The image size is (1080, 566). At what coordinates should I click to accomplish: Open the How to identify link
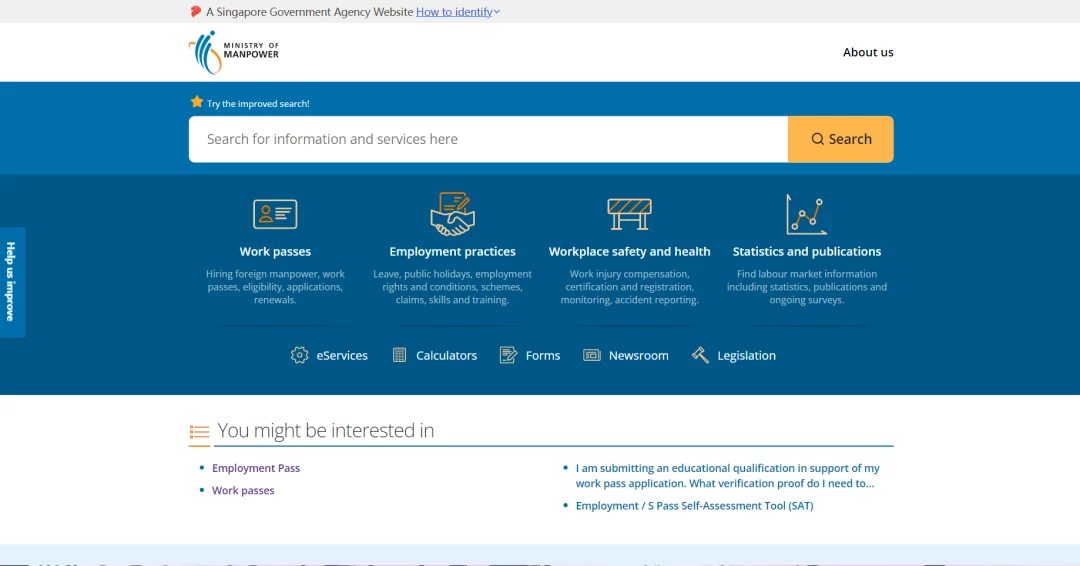click(454, 12)
